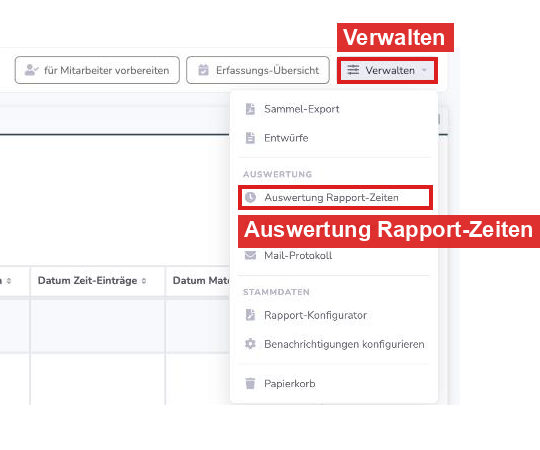Open the Papierkorb menu entry
The height and width of the screenshot is (450, 540).
[x=334, y=384]
